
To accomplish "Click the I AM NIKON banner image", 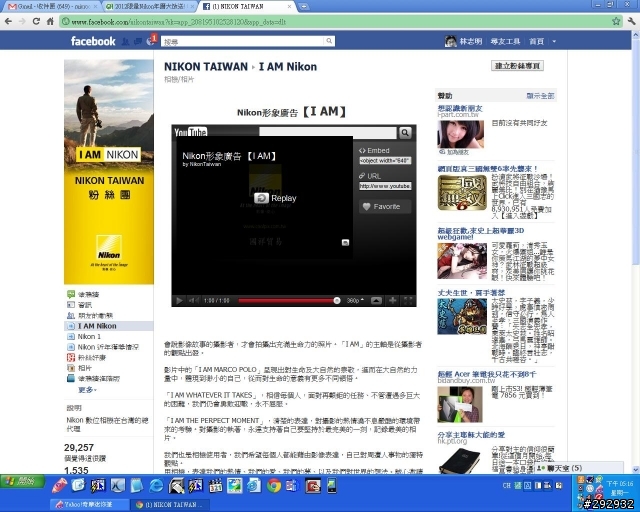I will [x=109, y=172].
